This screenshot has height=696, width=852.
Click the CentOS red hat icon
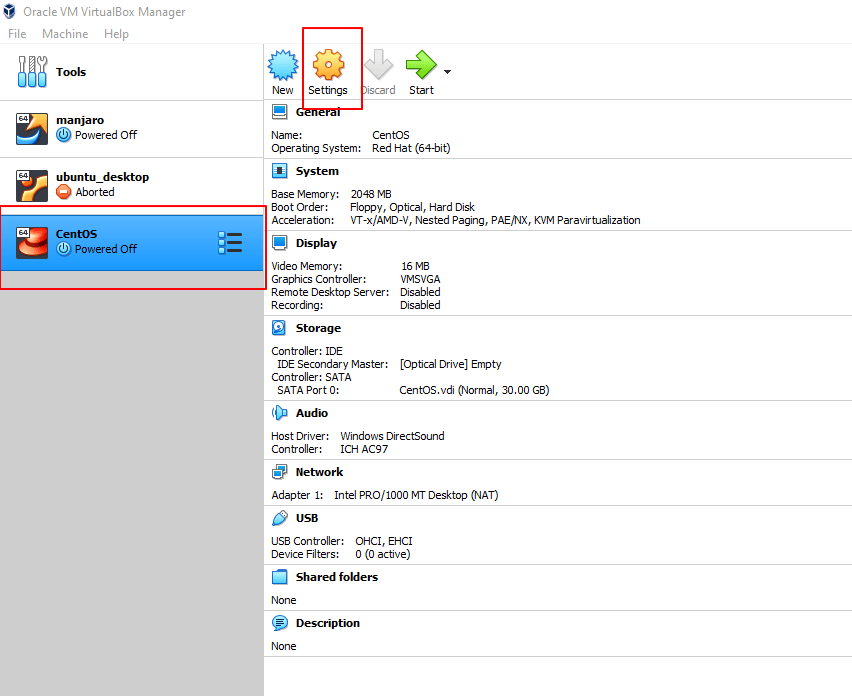[x=32, y=243]
